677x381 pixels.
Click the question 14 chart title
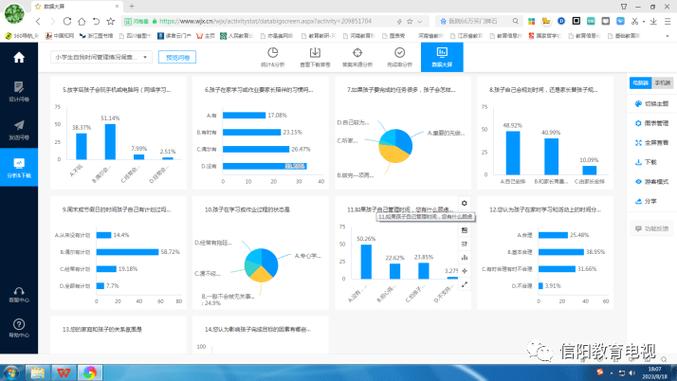pos(258,329)
